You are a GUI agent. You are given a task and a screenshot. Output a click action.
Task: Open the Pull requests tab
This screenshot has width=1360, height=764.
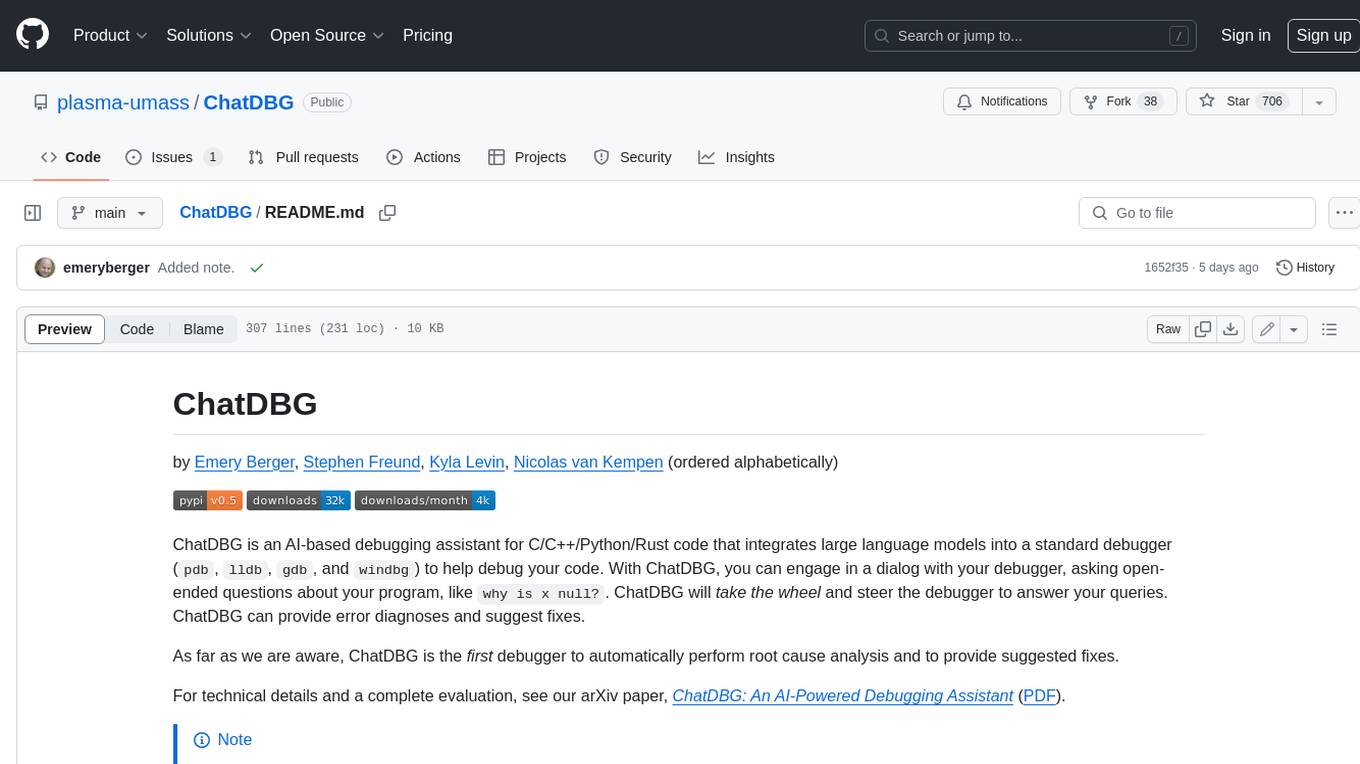point(303,157)
